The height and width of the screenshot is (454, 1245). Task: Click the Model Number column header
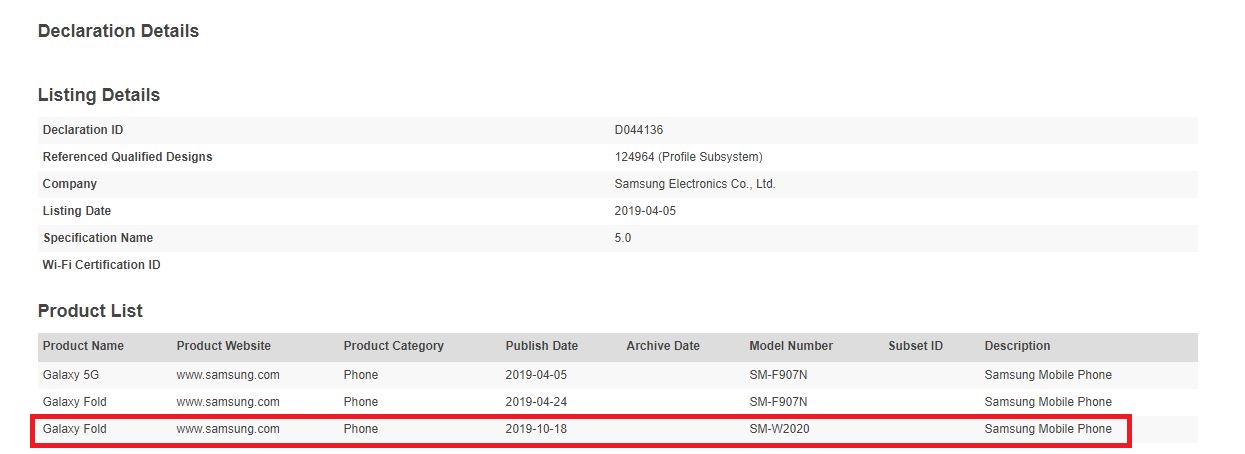790,346
